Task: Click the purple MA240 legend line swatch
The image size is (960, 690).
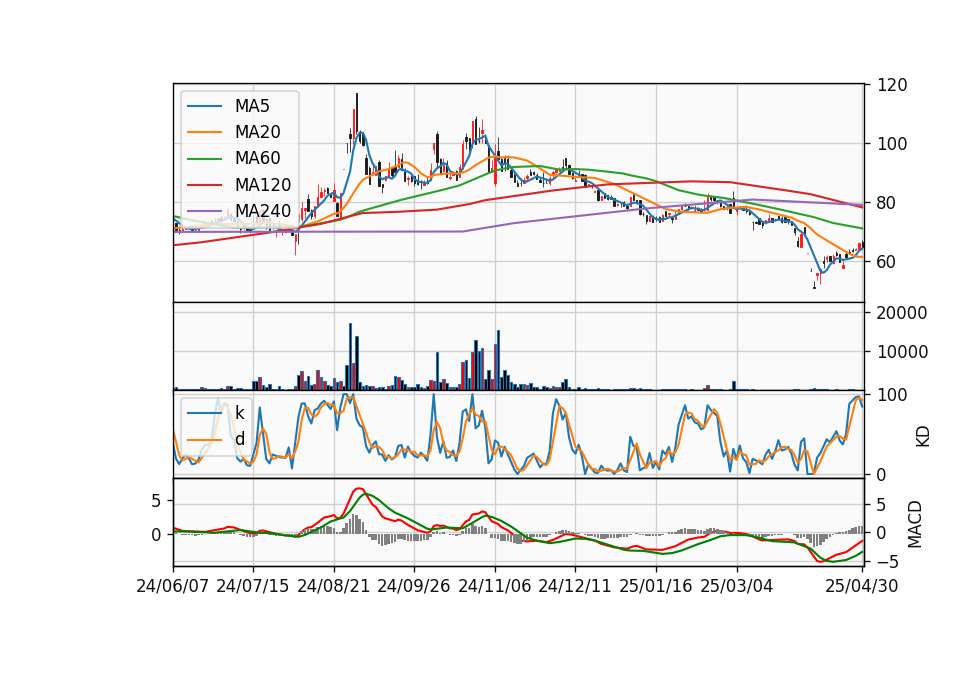Action: click(x=204, y=211)
